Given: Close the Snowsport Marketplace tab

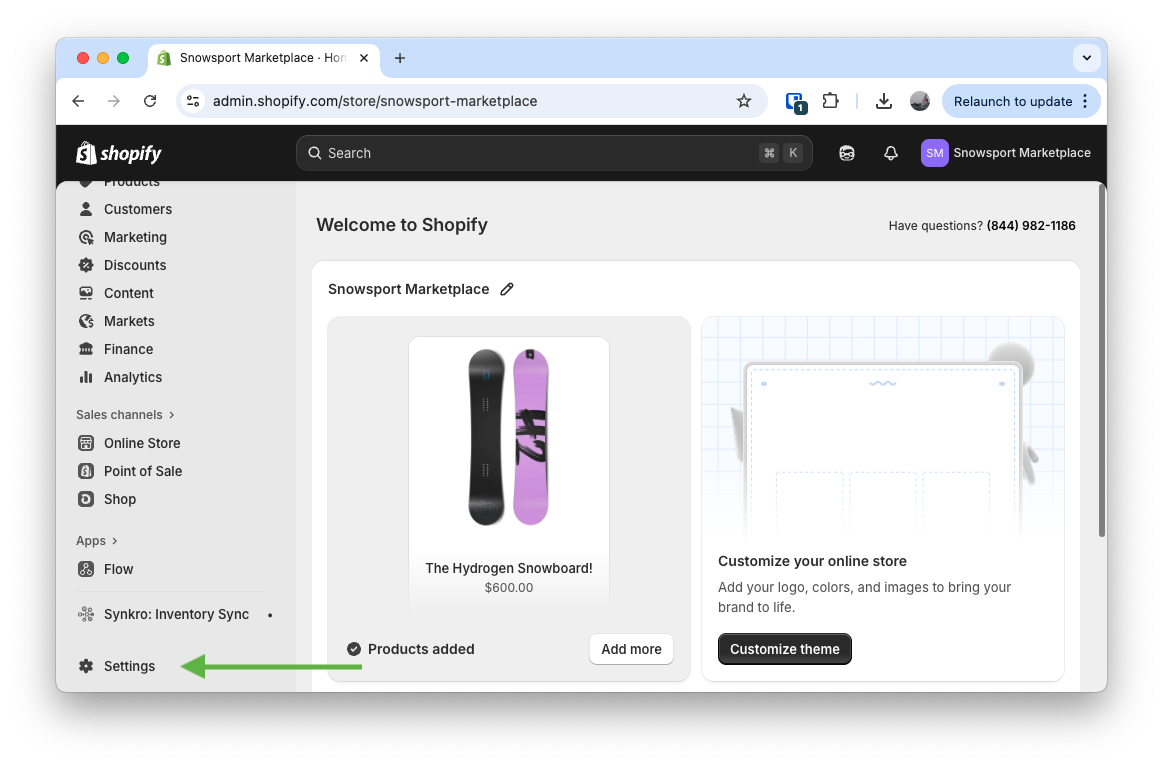Looking at the screenshot, I should [364, 58].
